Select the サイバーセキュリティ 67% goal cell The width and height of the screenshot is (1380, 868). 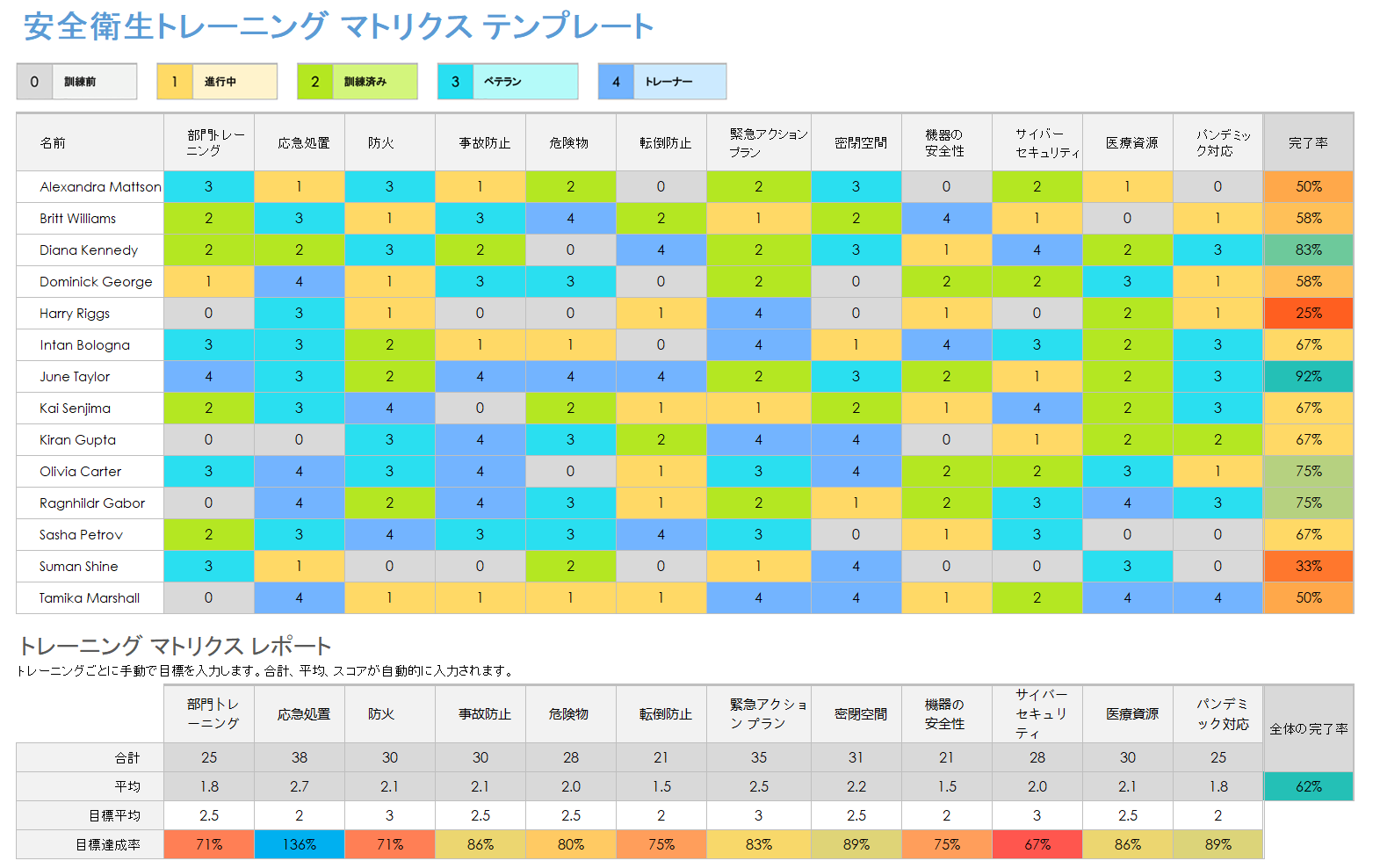[1037, 844]
